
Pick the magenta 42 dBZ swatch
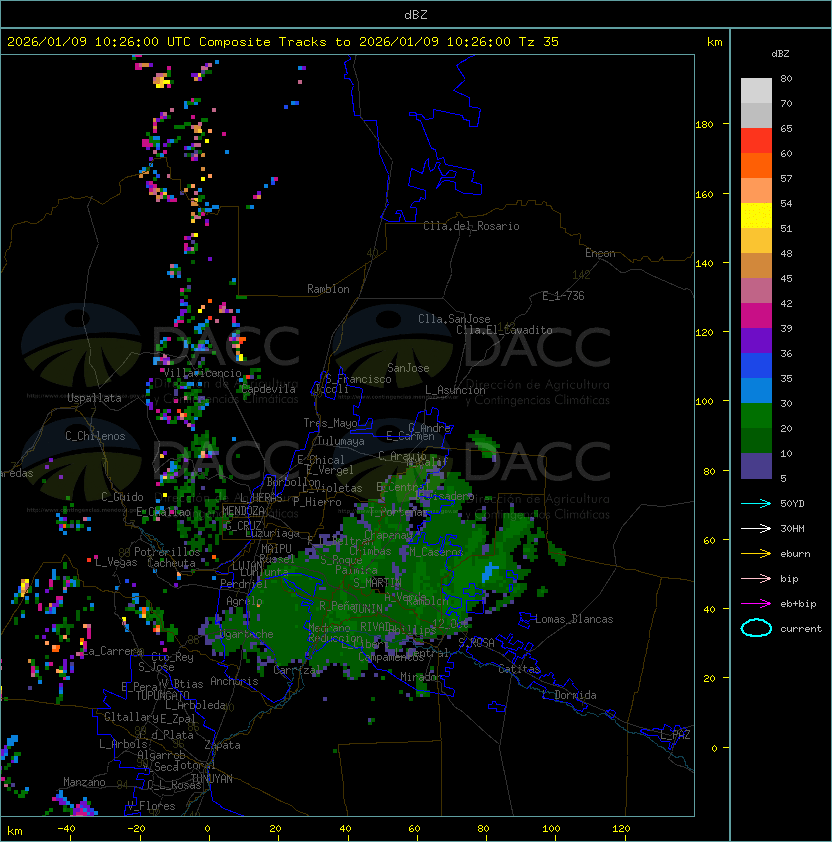click(756, 316)
